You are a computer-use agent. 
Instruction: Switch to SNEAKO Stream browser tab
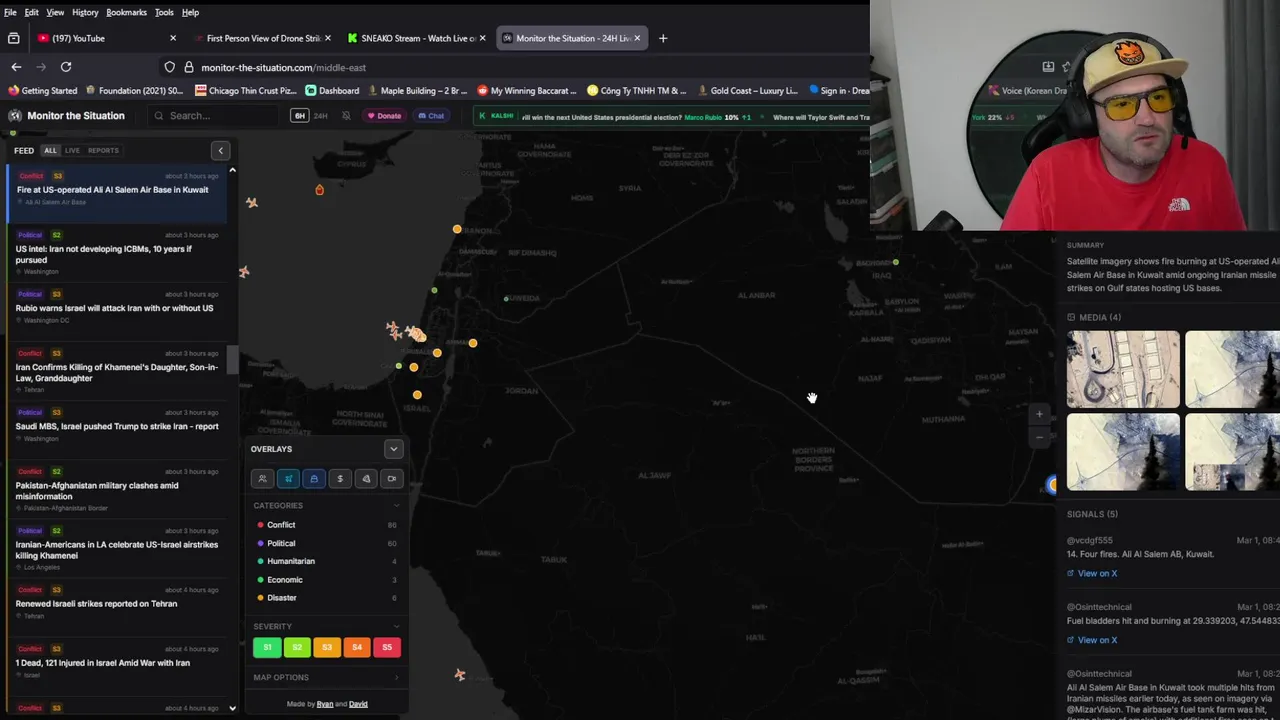(x=418, y=38)
